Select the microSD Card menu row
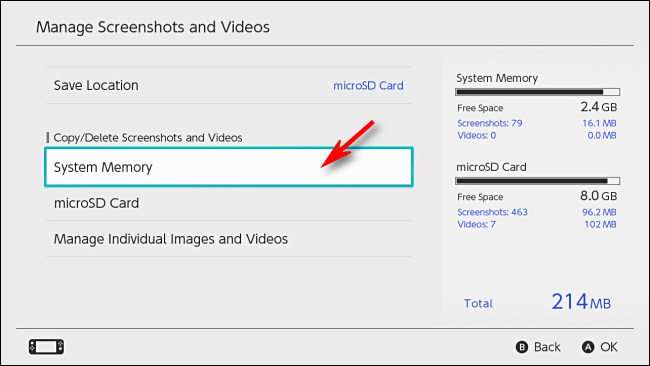Viewport: 650px width, 366px height. [229, 203]
